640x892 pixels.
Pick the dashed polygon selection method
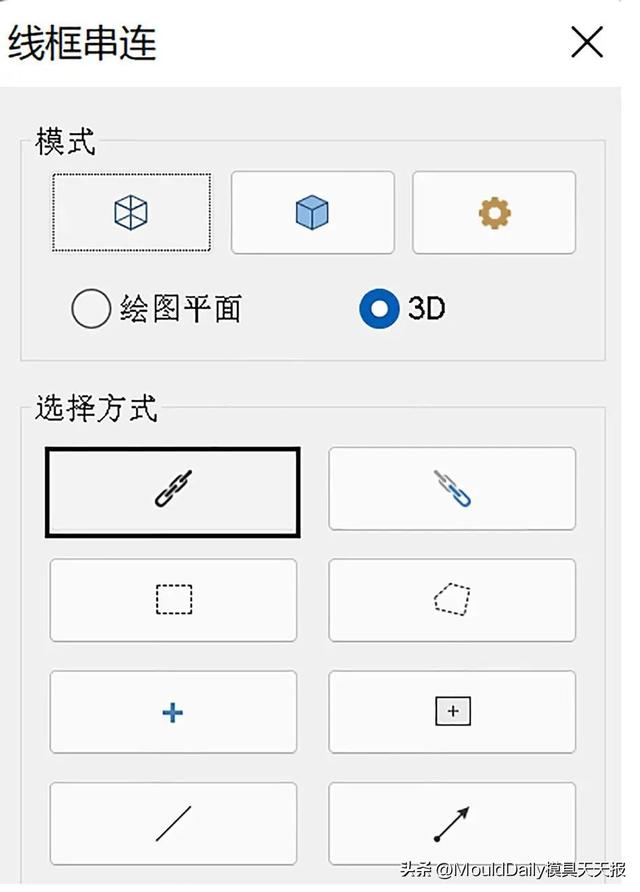click(x=452, y=600)
